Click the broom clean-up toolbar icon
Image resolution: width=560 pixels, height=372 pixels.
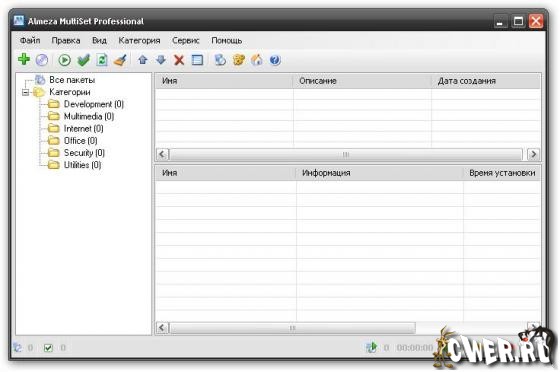pos(120,60)
